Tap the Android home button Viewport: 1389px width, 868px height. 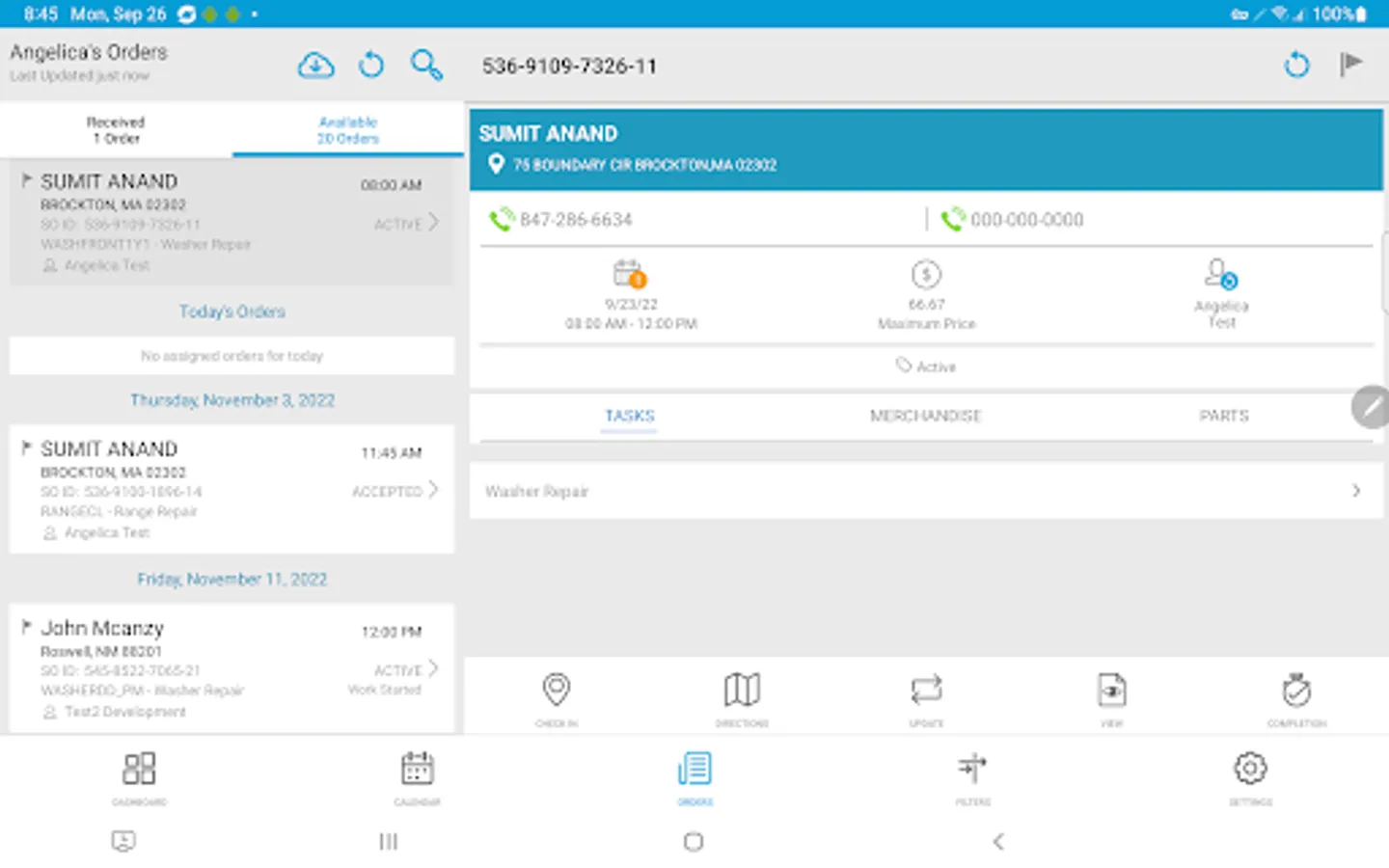pos(694,842)
